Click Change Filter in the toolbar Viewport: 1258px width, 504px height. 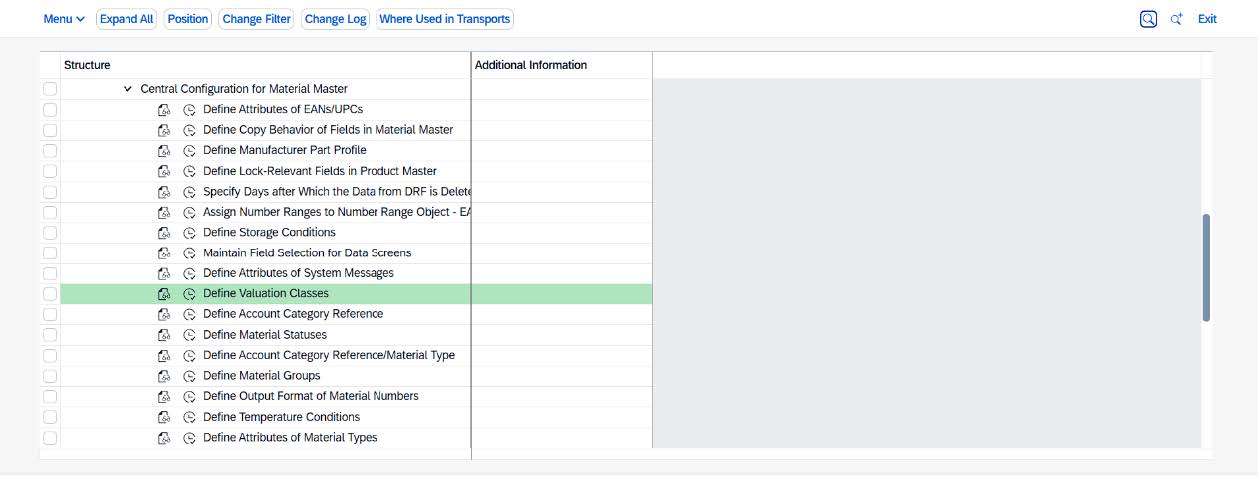point(256,19)
